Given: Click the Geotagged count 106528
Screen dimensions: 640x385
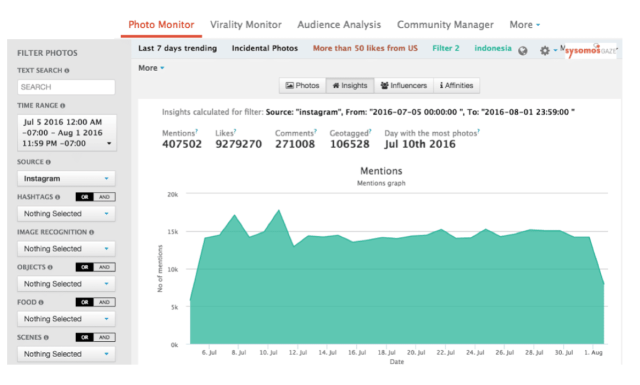Looking at the screenshot, I should [x=350, y=144].
